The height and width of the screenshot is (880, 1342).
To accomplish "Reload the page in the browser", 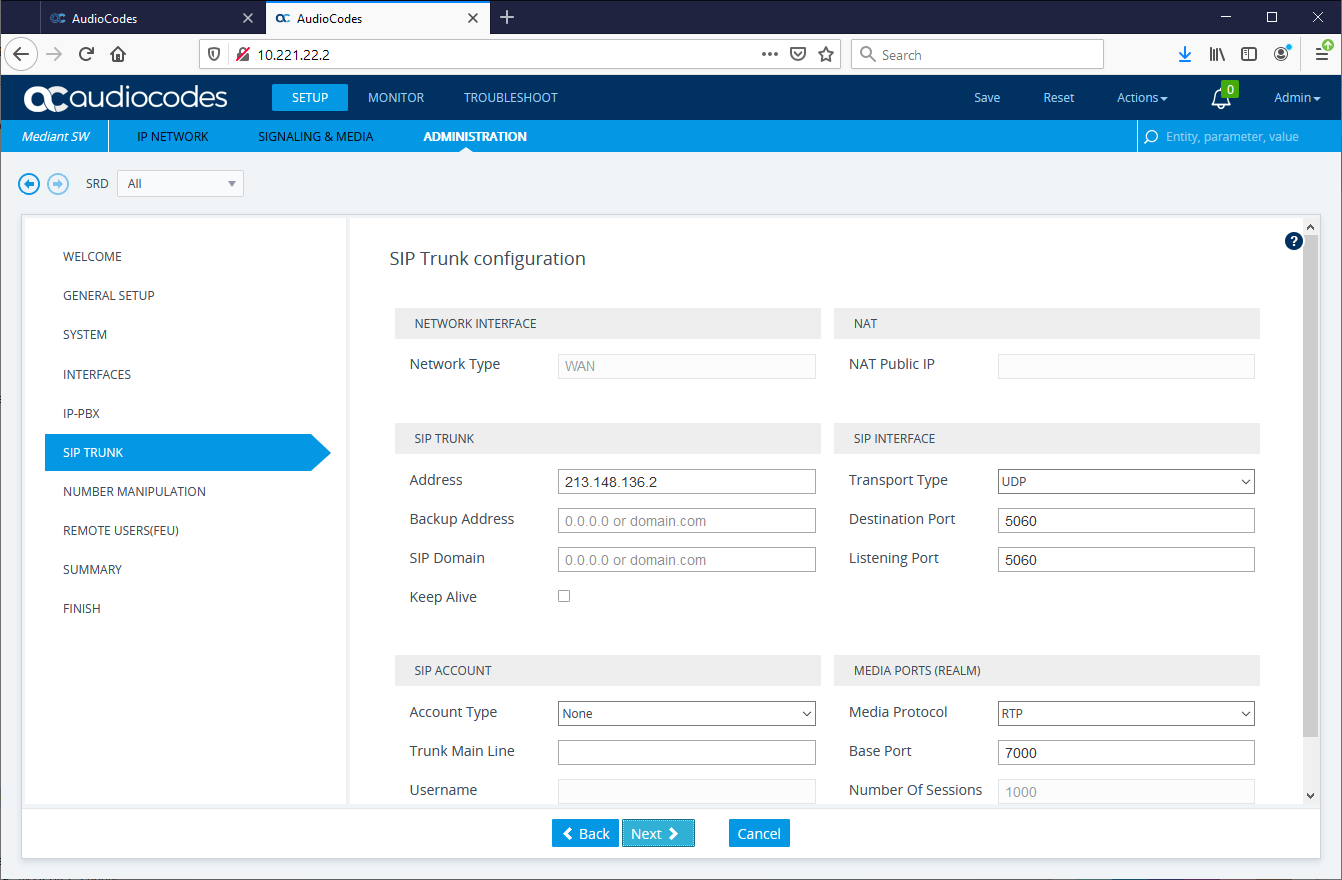I will click(87, 54).
